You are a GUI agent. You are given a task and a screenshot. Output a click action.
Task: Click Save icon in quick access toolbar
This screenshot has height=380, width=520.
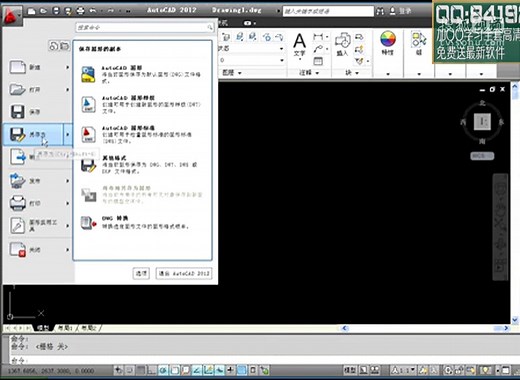tap(56, 11)
